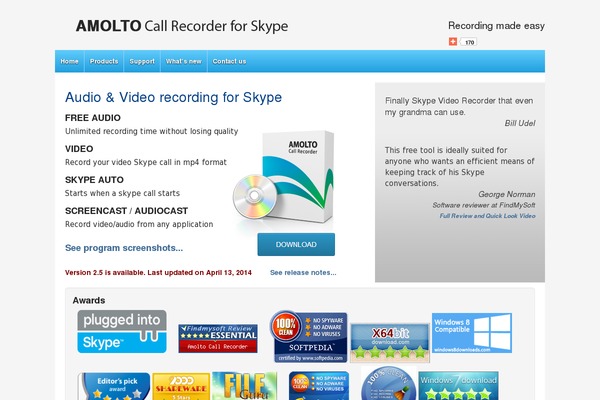The height and width of the screenshot is (400, 600).
Task: Click the 170 share counter bubble
Action: coord(468,42)
